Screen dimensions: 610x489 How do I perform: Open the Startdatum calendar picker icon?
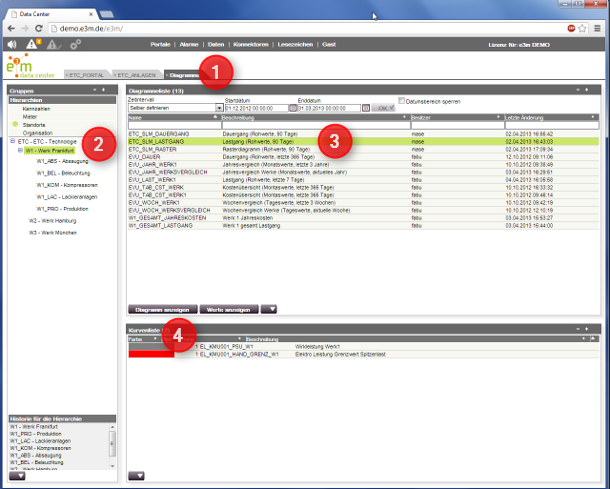coord(293,108)
